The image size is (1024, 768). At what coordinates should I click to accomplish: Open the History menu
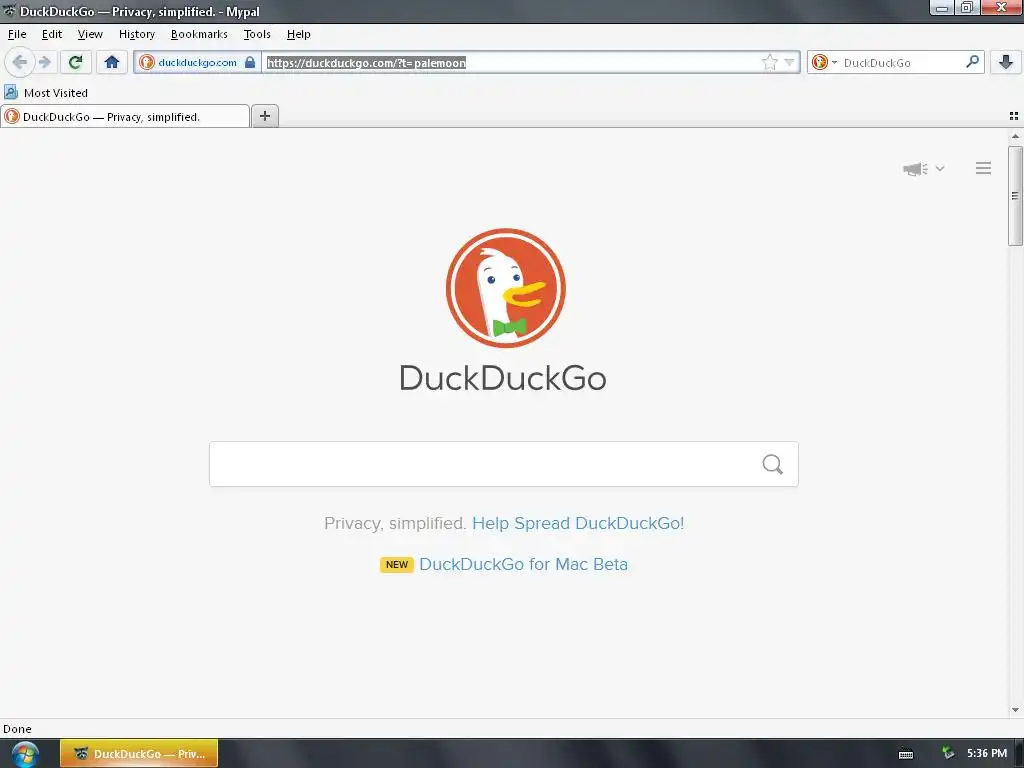pyautogui.click(x=136, y=34)
